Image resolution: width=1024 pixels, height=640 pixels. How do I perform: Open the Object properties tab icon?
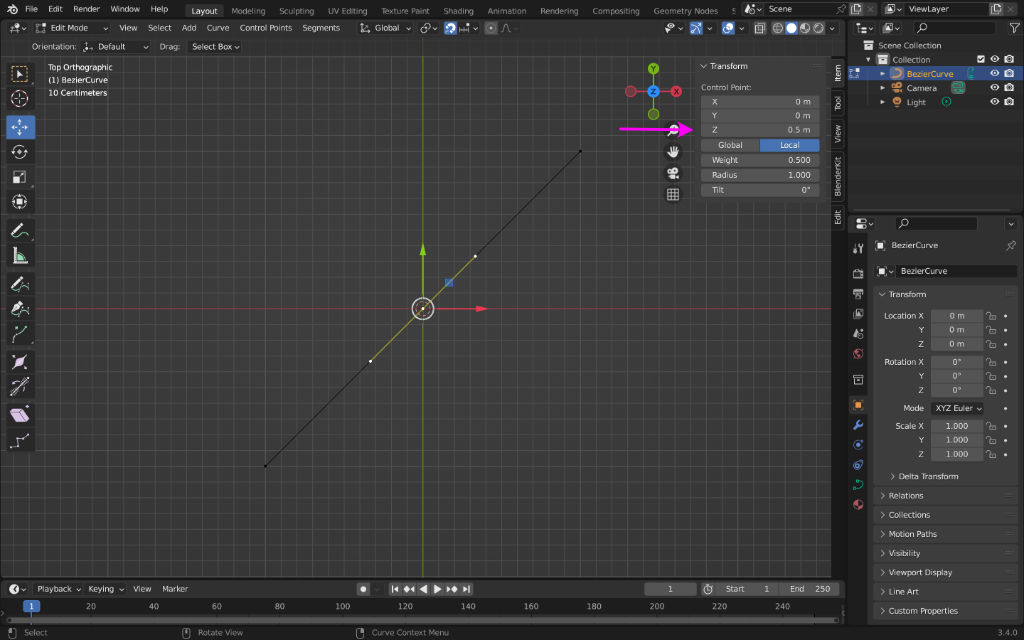pyautogui.click(x=858, y=405)
